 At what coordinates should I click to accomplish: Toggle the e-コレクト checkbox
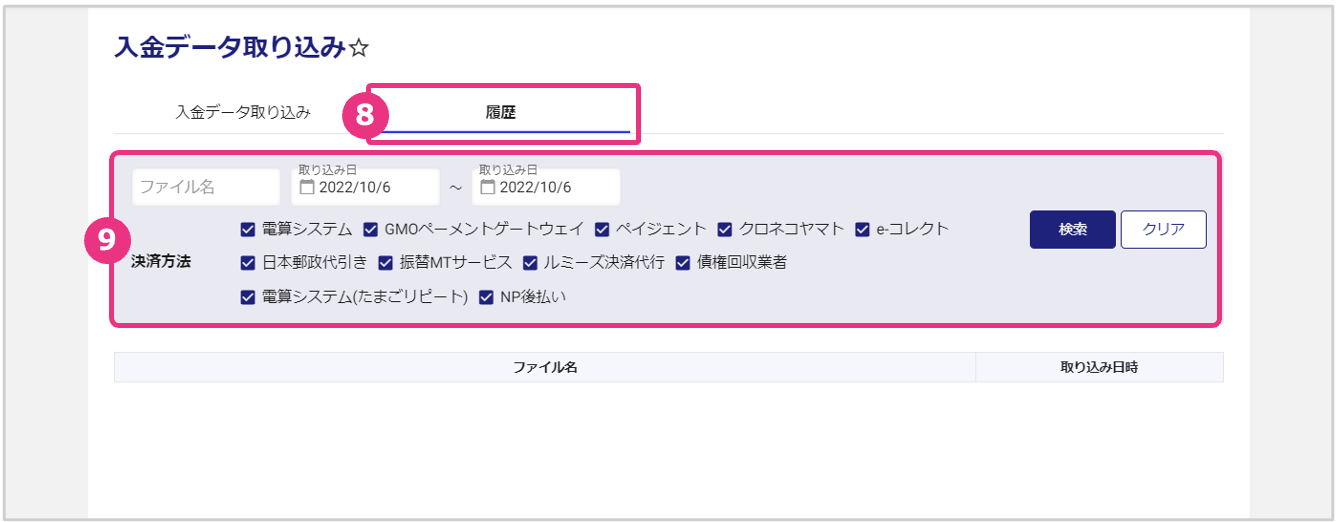pyautogui.click(x=863, y=229)
